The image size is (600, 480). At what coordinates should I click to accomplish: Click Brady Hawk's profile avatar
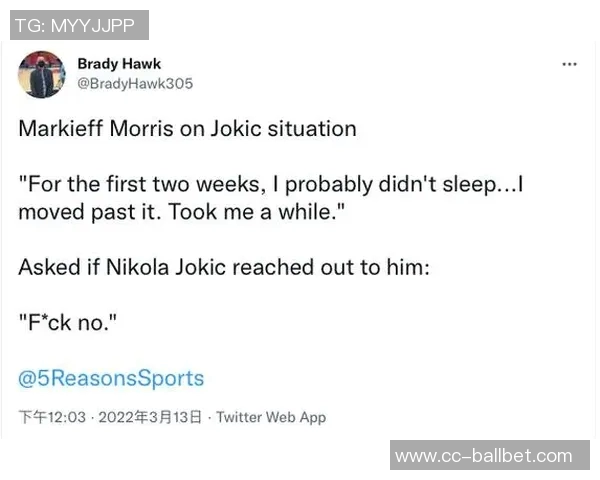[x=42, y=74]
